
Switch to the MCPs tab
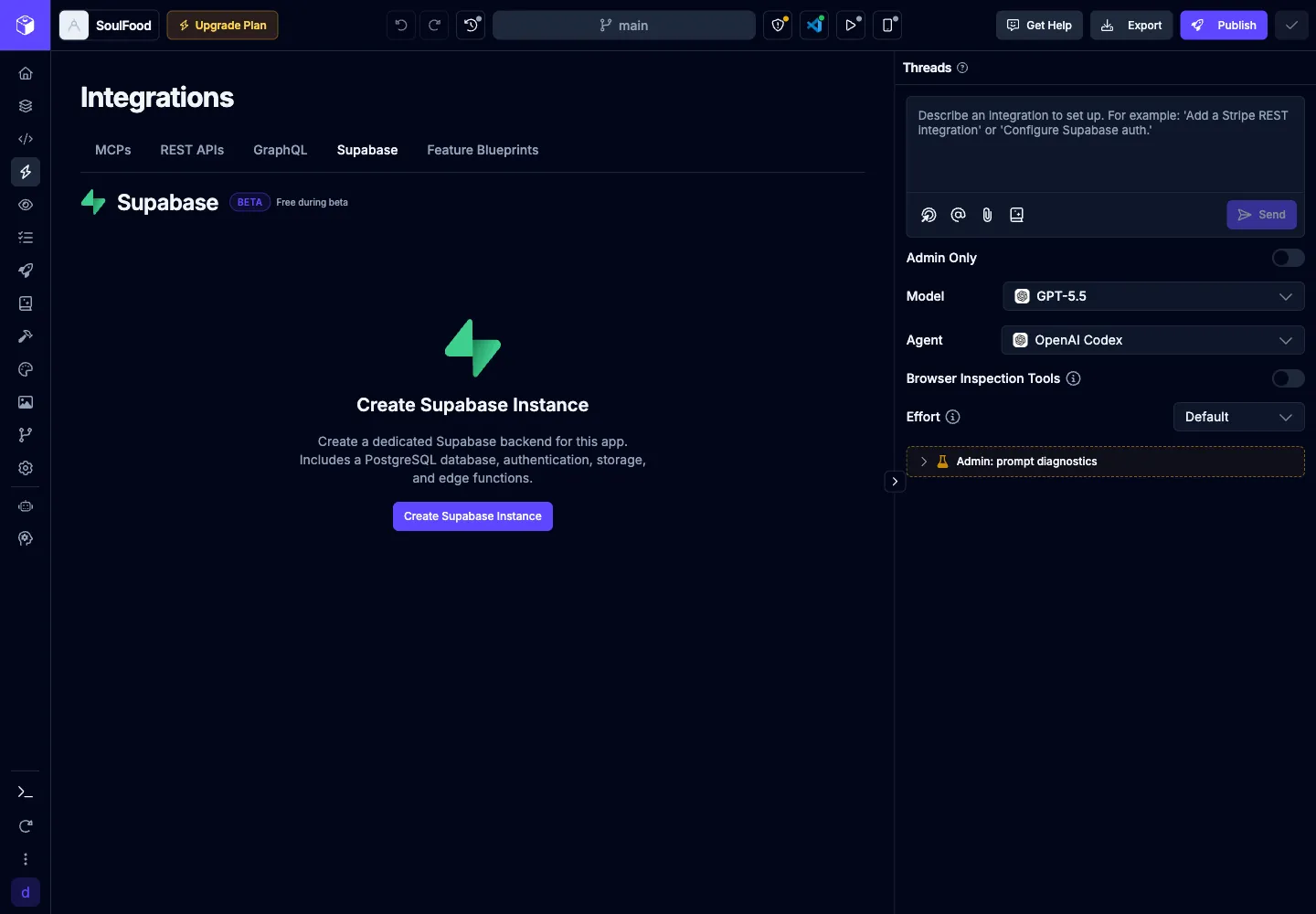[113, 150]
